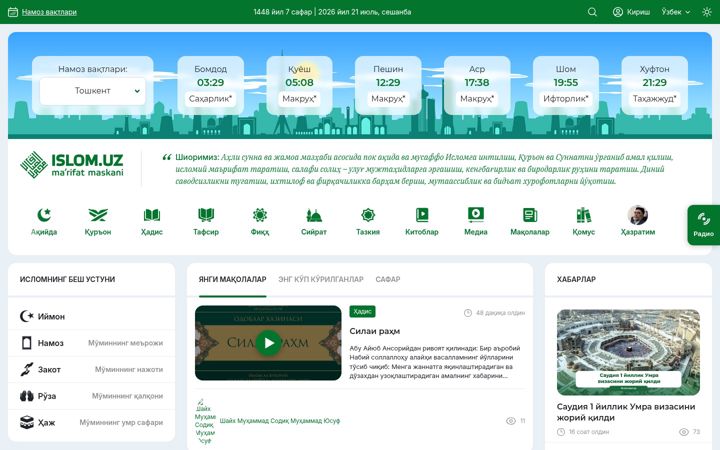Click the user profile icon beside Кириш
This screenshot has width=720, height=450.
pyautogui.click(x=618, y=12)
